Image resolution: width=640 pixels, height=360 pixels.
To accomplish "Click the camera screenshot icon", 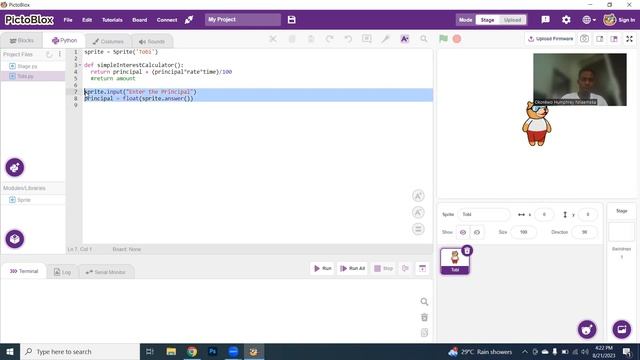I will click(584, 39).
